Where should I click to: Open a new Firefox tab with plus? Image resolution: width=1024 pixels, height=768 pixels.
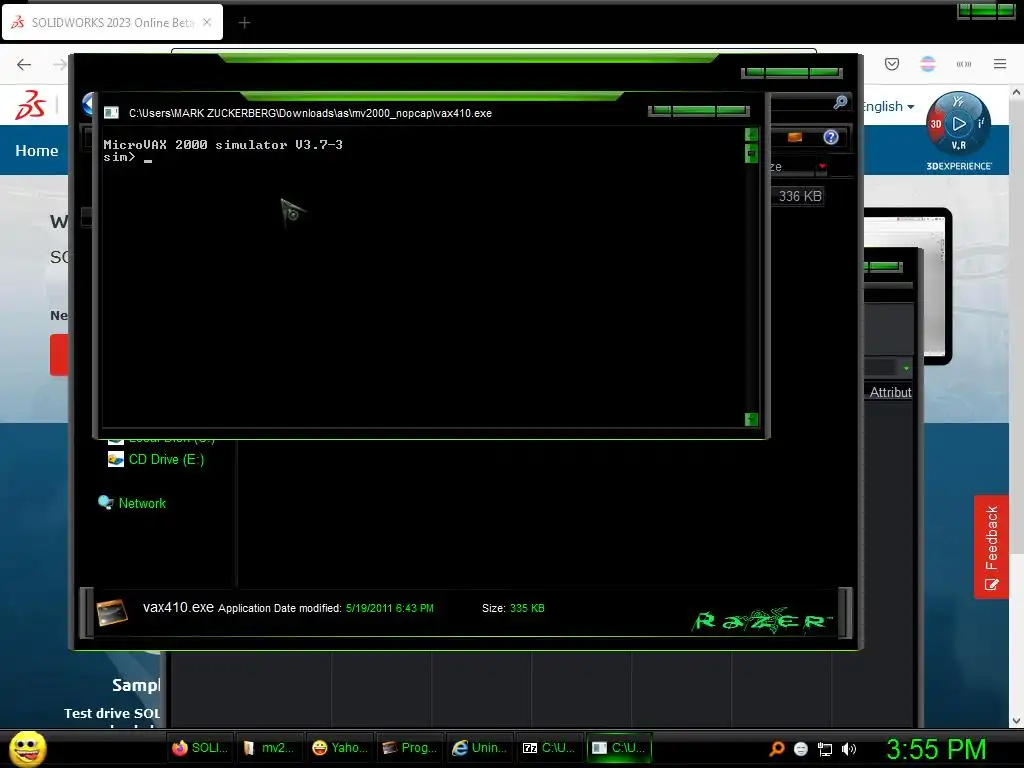pos(244,23)
